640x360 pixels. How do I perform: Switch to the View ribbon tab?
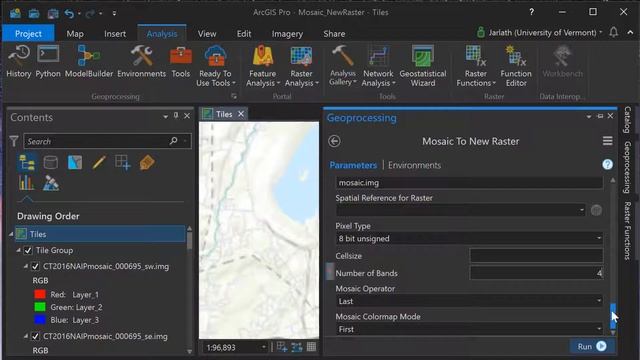[207, 34]
